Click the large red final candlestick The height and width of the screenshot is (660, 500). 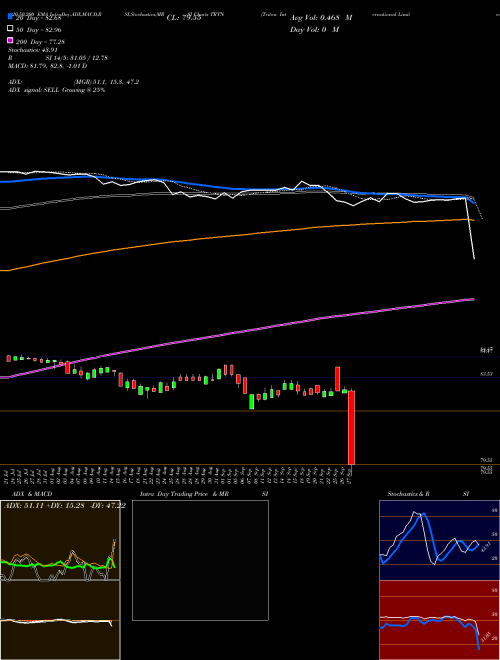351,428
